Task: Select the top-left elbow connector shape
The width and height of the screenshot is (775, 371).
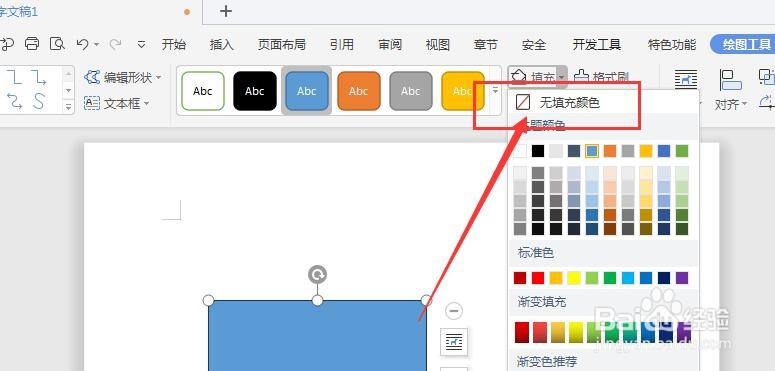Action: [x=14, y=77]
